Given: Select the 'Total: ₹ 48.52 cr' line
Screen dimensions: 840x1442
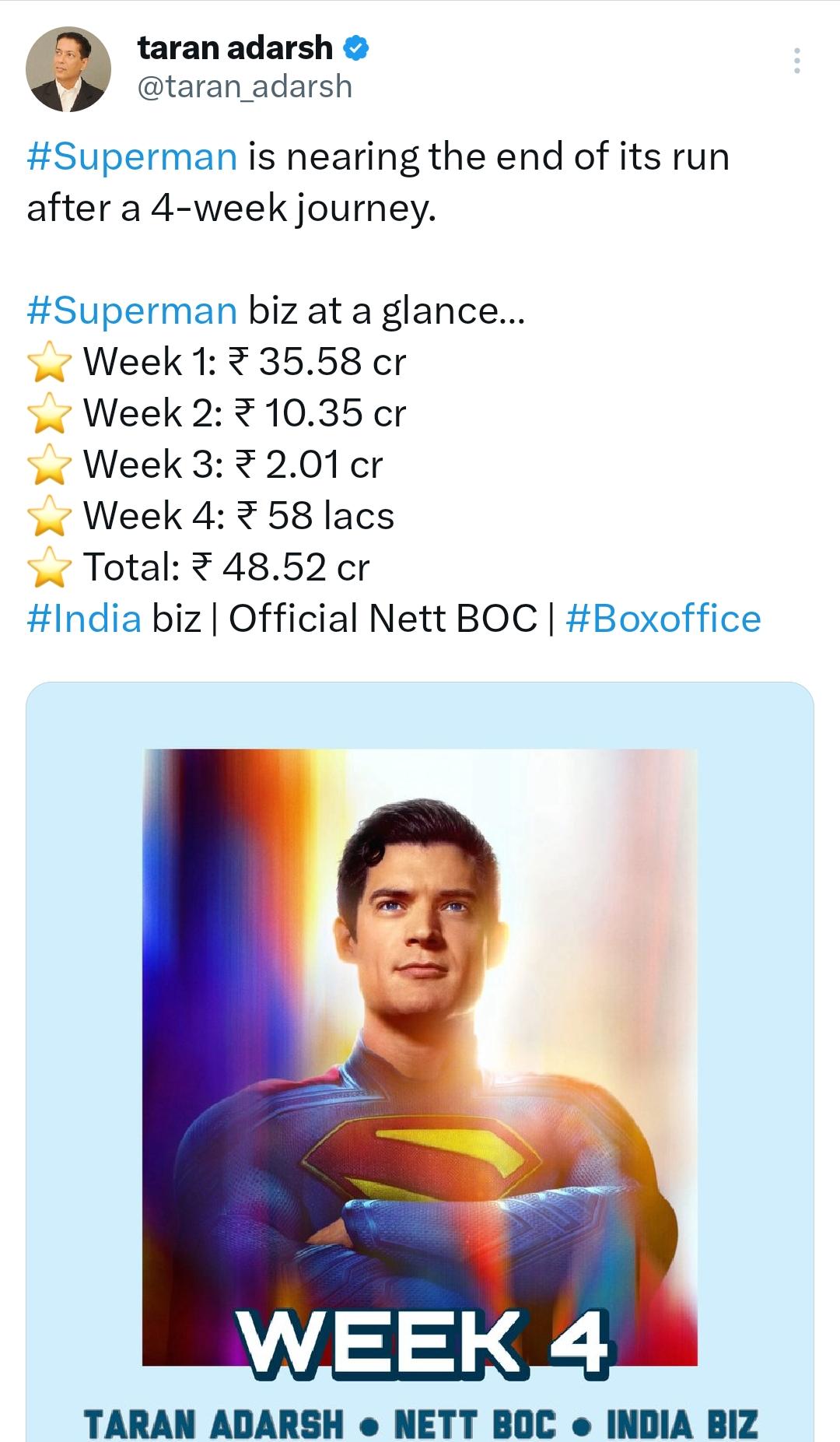Looking at the screenshot, I should pos(226,567).
